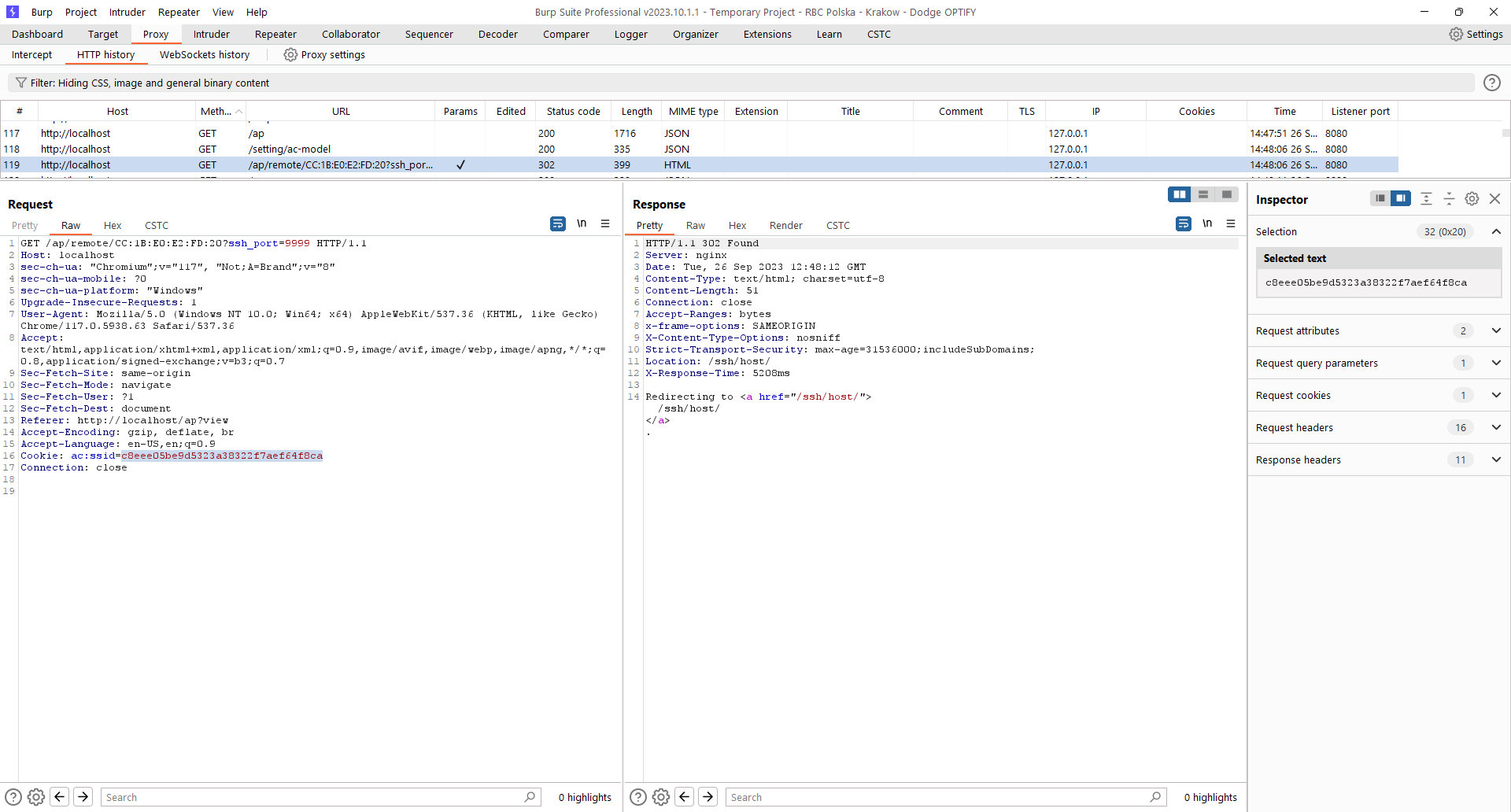Sort by Method column arrow
Image resolution: width=1511 pixels, height=812 pixels.
[x=238, y=111]
